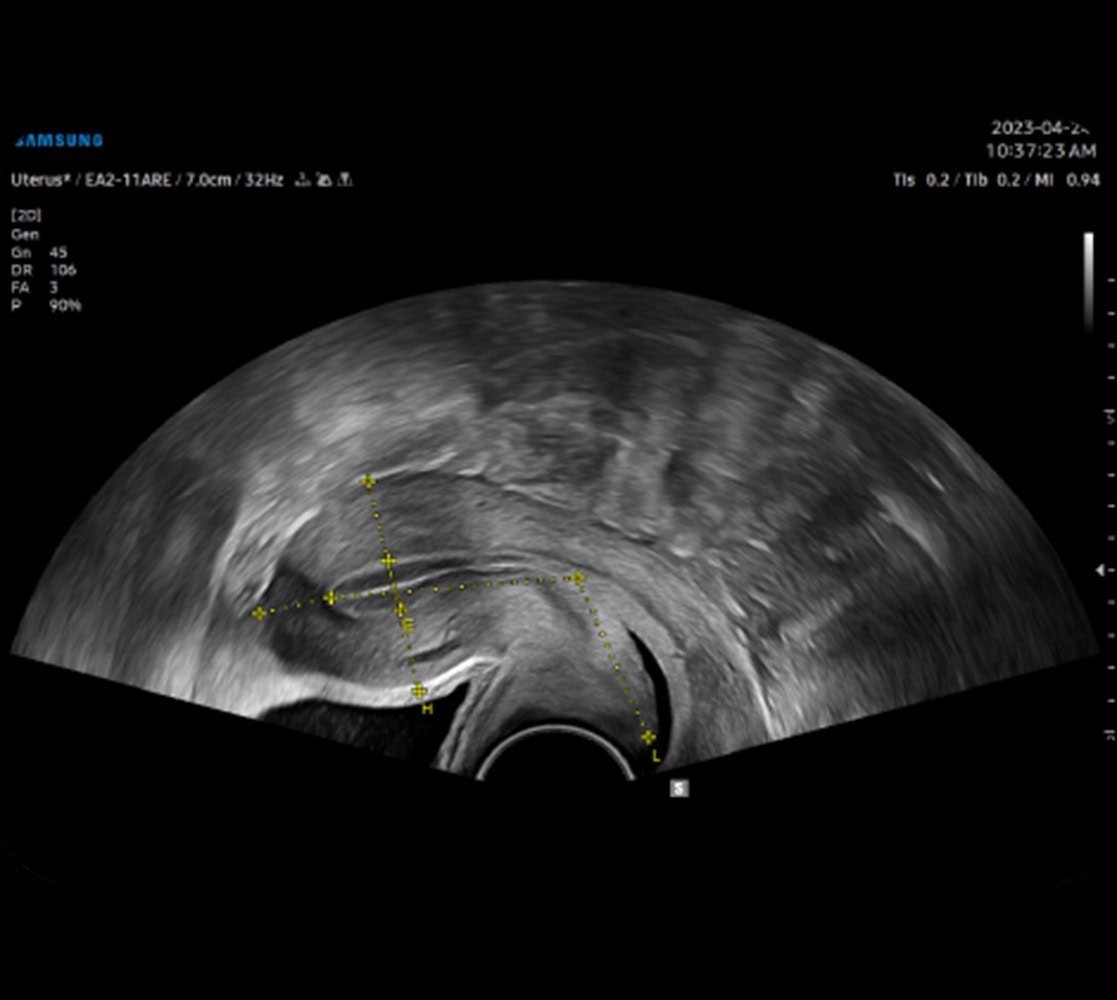Viewport: 1117px width, 1000px height.
Task: Click the DR 106 dynamic range value
Action: pyautogui.click(x=44, y=270)
